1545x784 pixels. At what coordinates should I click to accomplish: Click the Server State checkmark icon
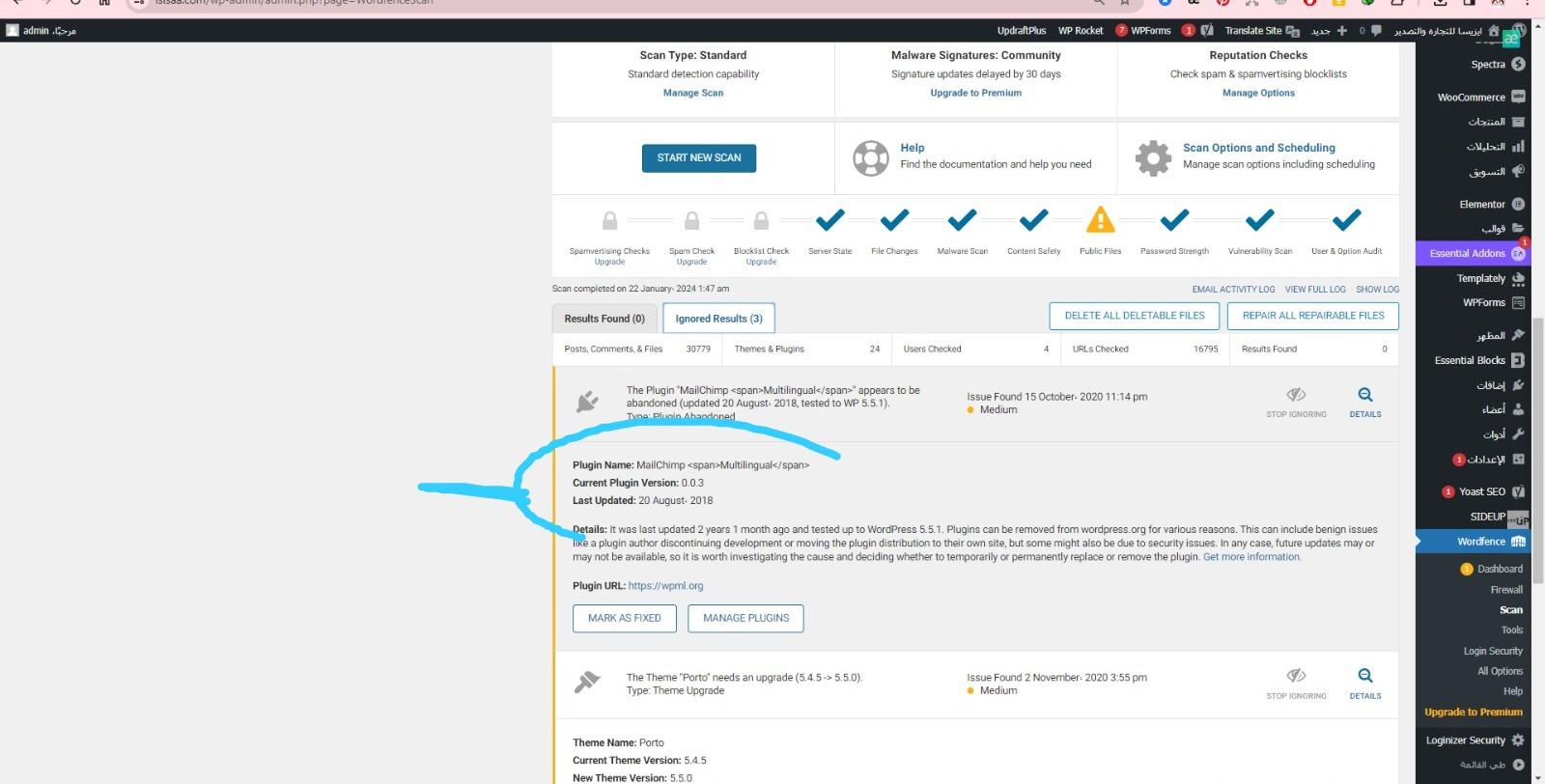click(x=829, y=220)
